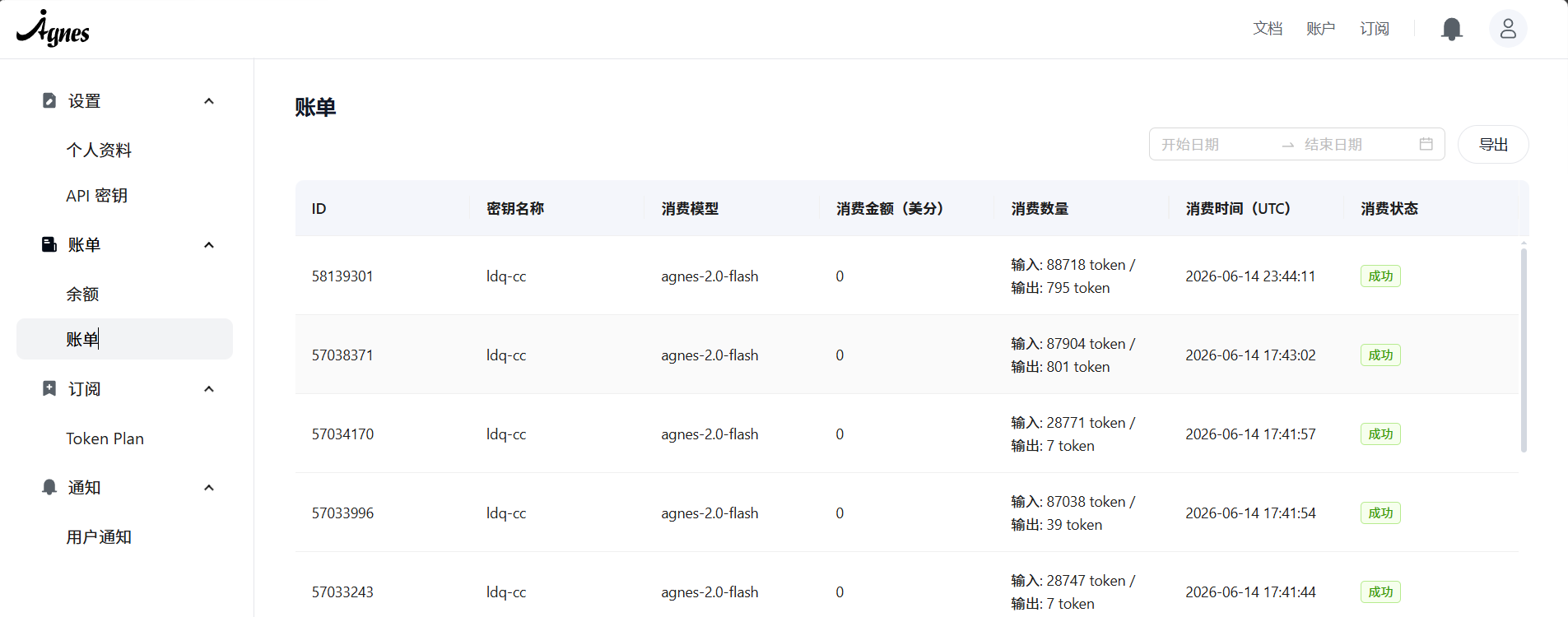
Task: Click timestamp 2026-06-14 17:41:54
Action: (1250, 513)
